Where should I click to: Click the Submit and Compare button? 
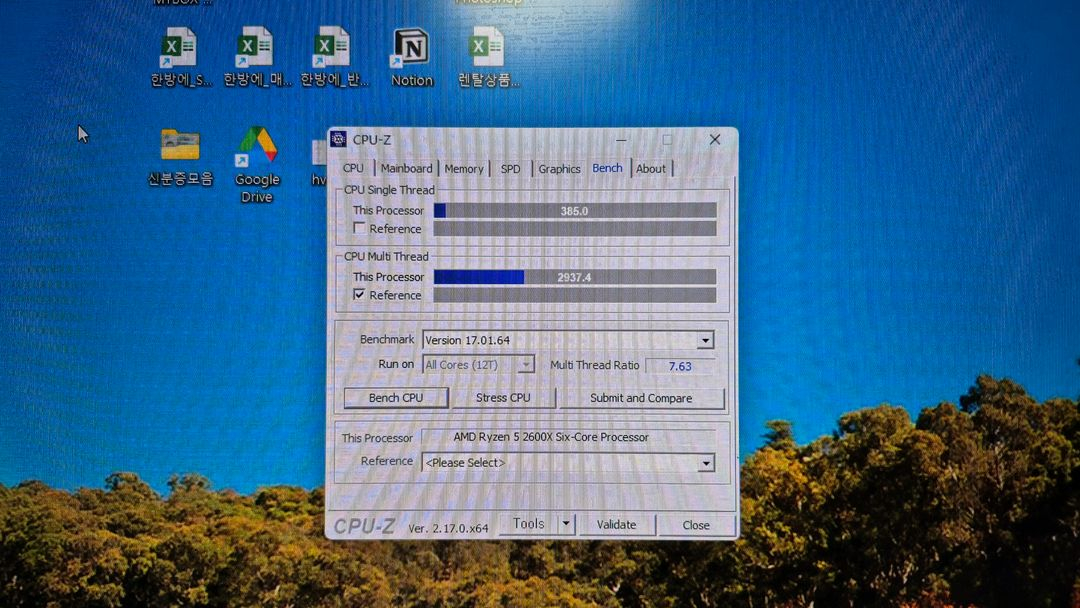641,397
